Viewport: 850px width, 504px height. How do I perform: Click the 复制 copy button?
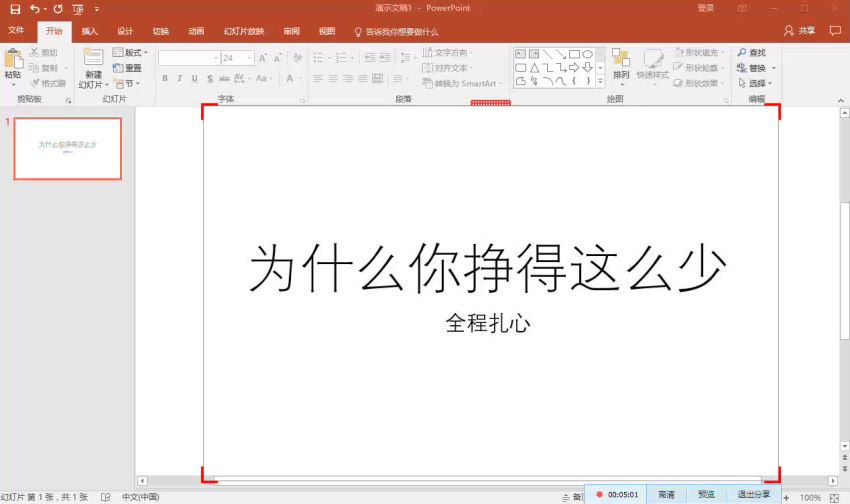coord(44,68)
